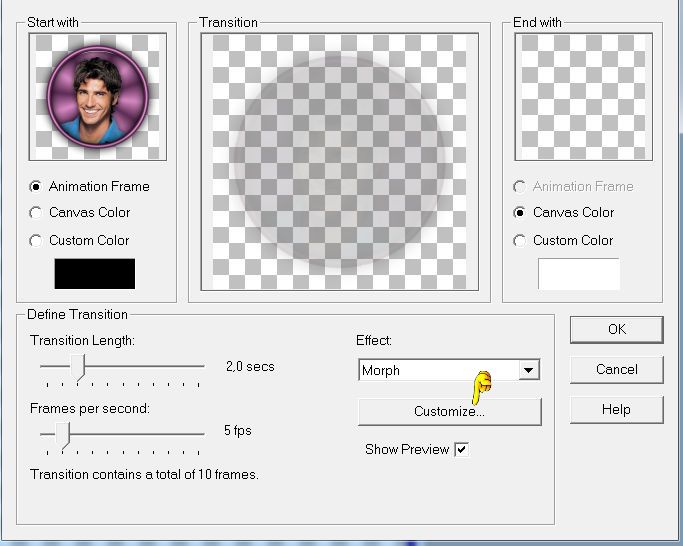
Task: Click the Frames per second slider handle
Action: [x=63, y=435]
